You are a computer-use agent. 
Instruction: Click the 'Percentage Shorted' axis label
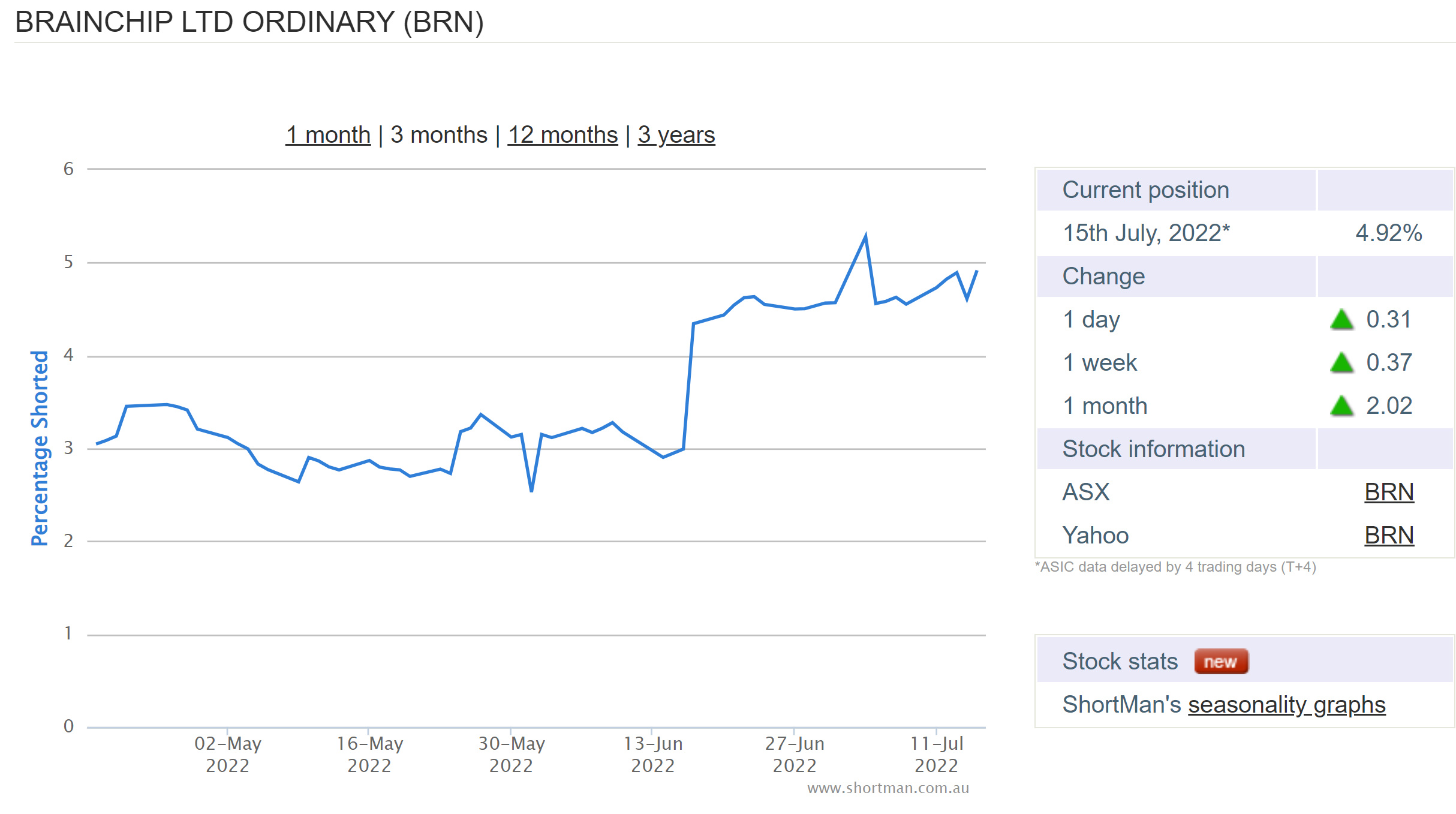(x=40, y=448)
